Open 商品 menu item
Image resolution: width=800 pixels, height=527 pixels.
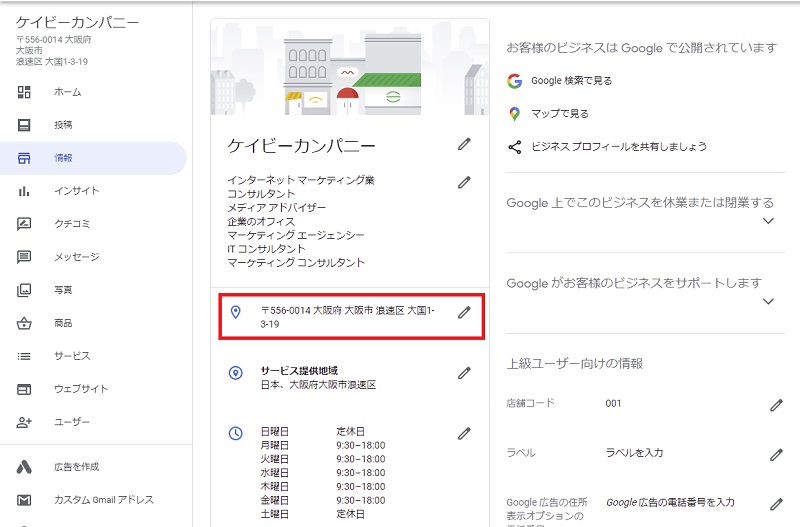tap(93, 323)
